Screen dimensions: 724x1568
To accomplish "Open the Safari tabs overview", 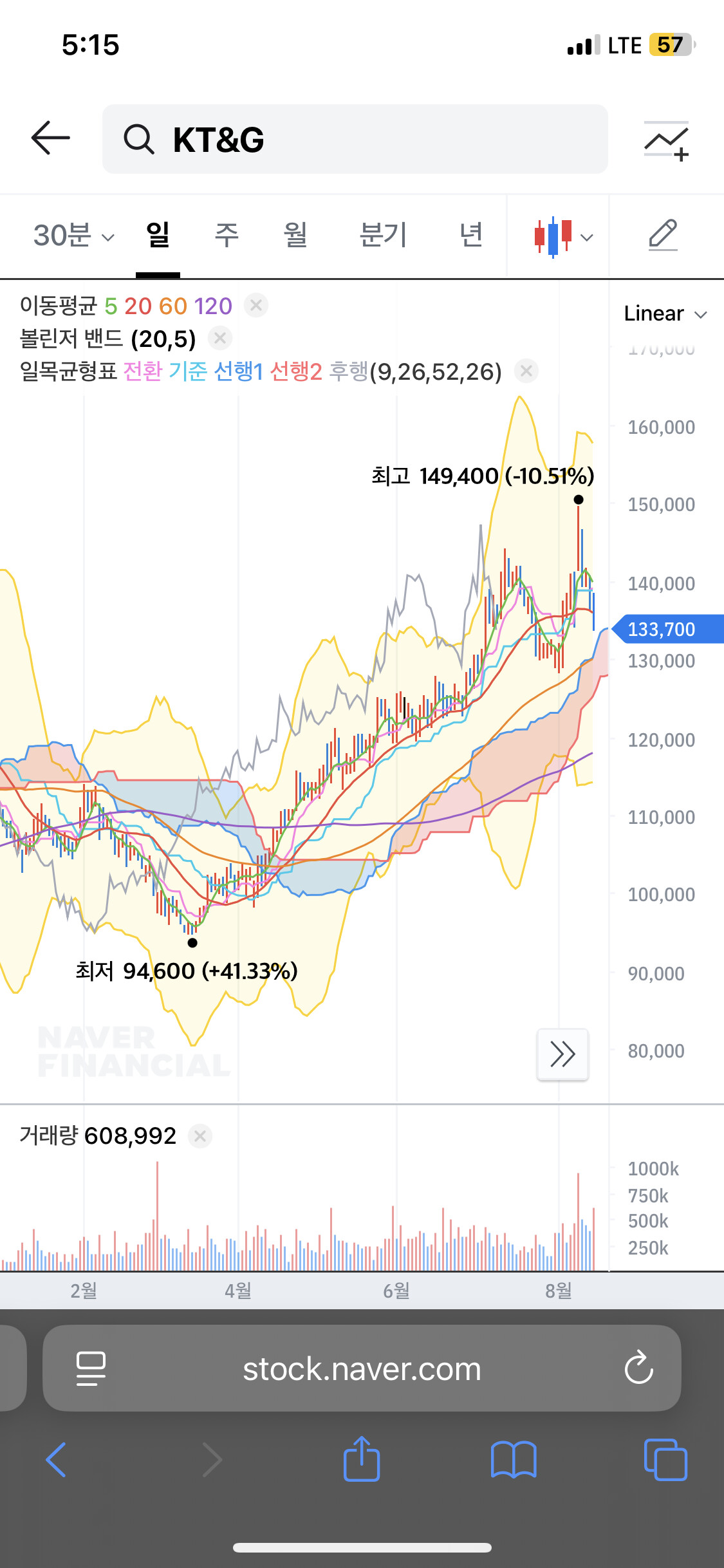I will tap(665, 1460).
